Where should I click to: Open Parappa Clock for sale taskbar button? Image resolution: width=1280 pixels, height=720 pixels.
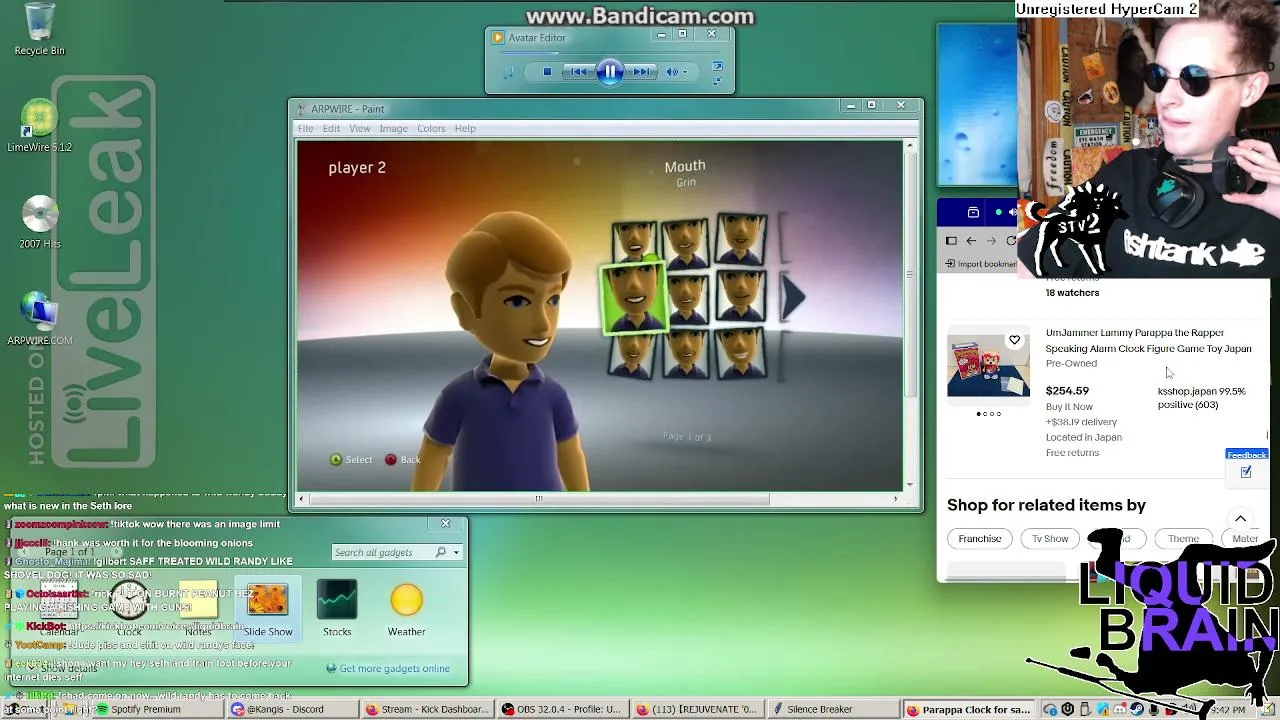click(967, 709)
